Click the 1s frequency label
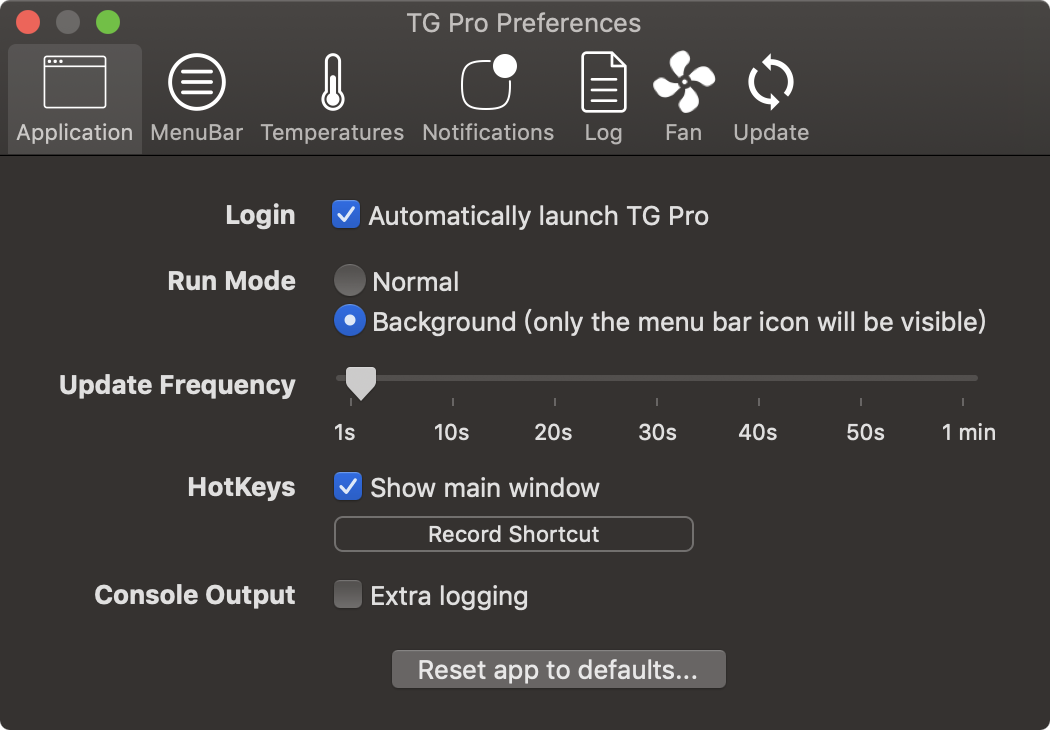The height and width of the screenshot is (730, 1050). [344, 433]
